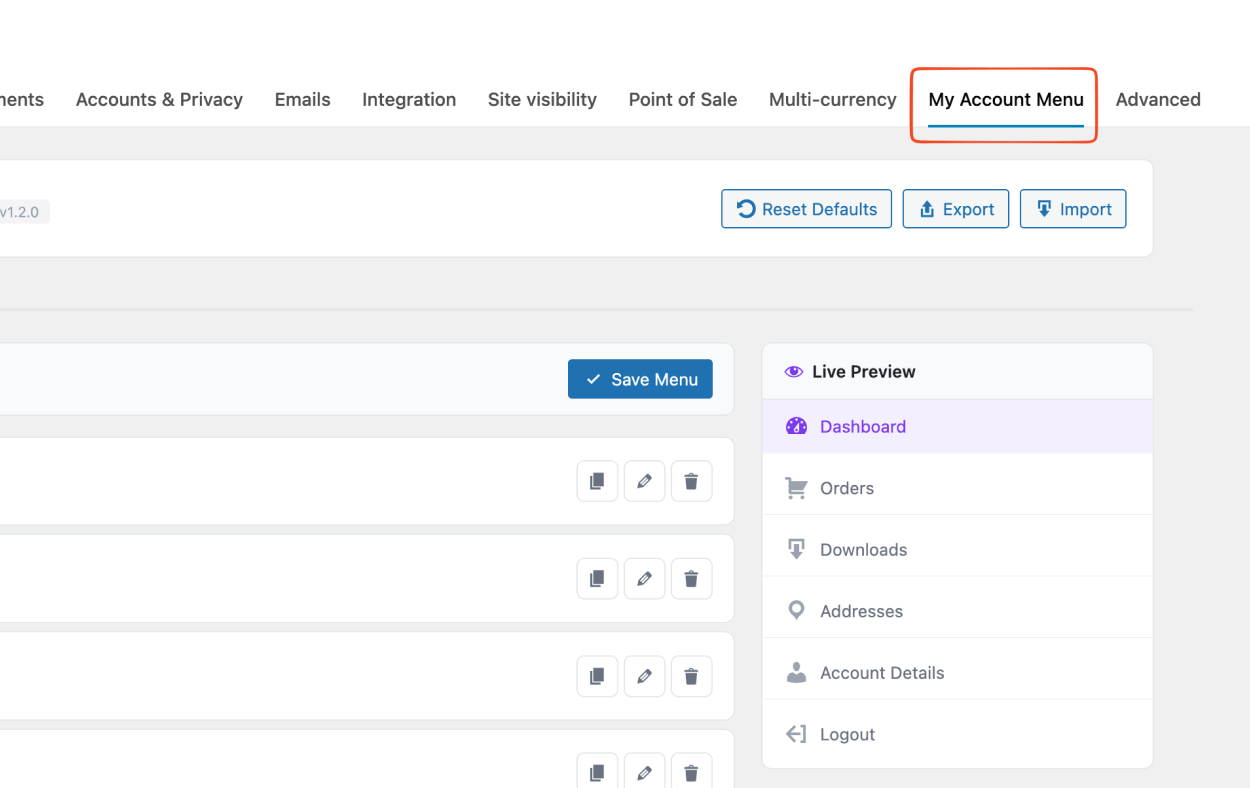Edit the second menu item with pencil icon
1250x788 pixels.
644,578
